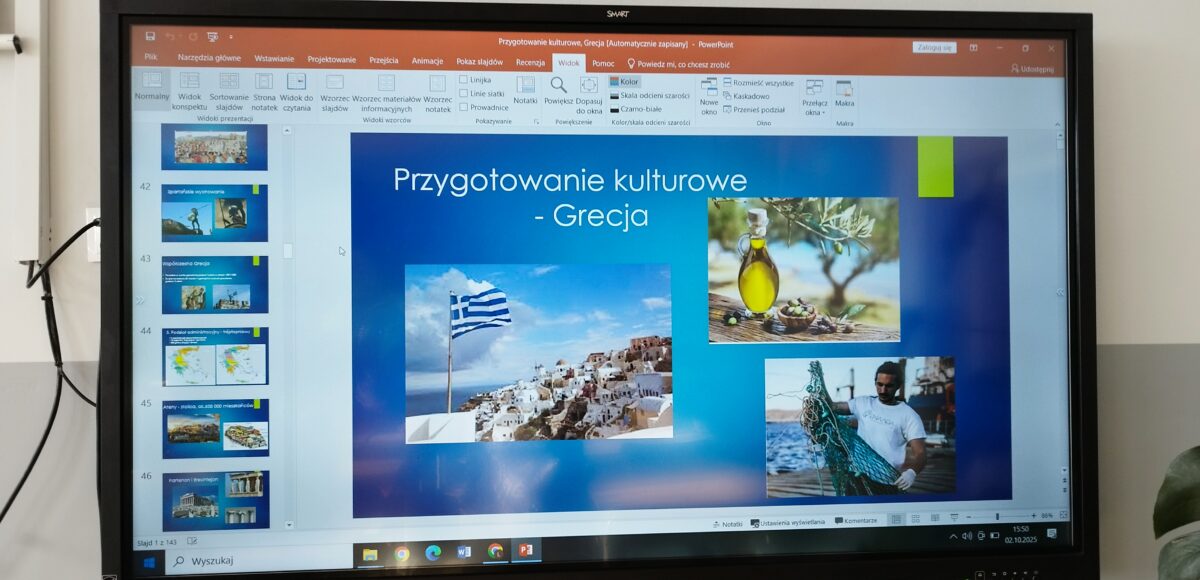The width and height of the screenshot is (1200, 580).
Task: Enable the Linijka checkbox
Action: [464, 80]
